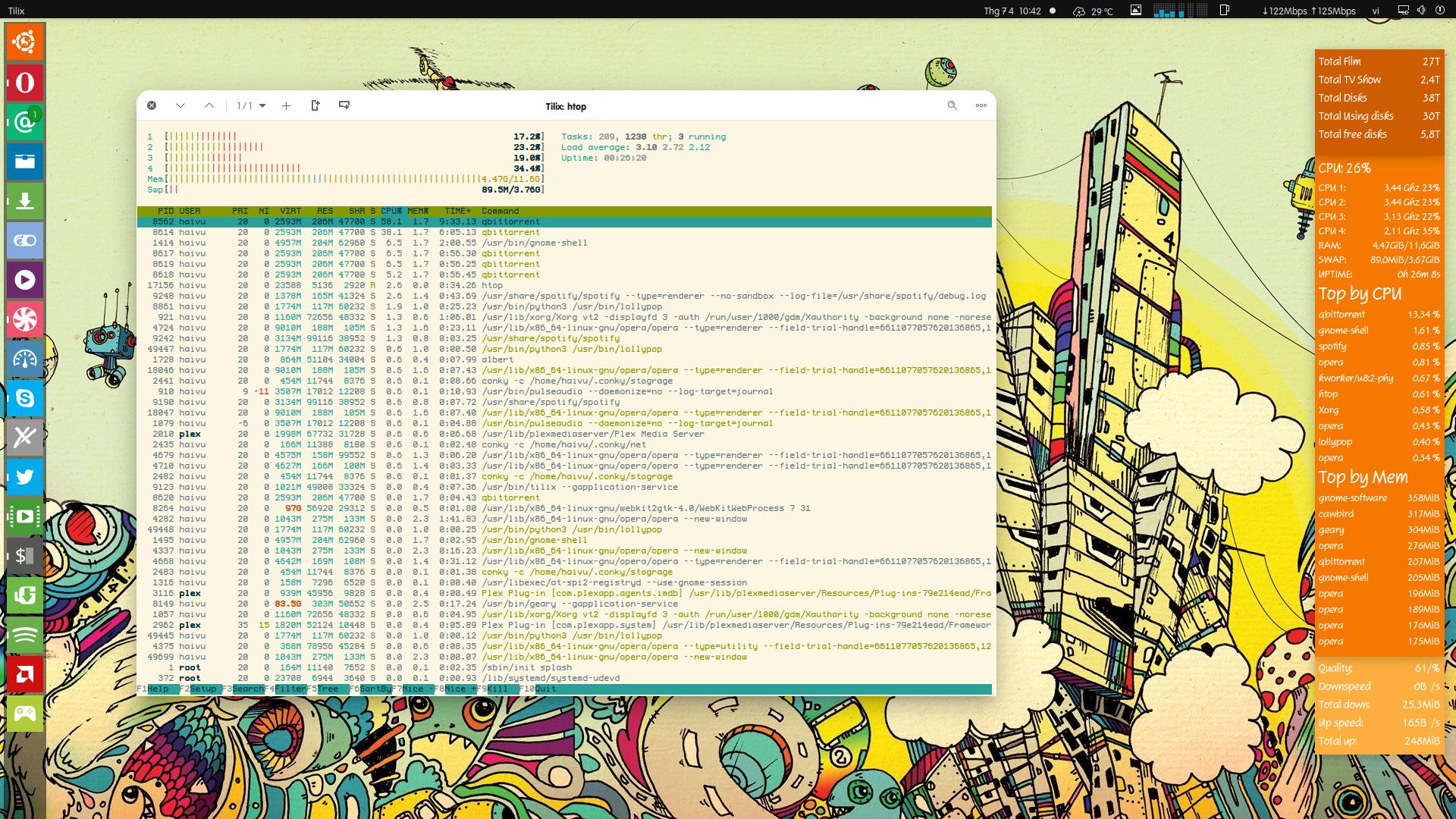1456x819 pixels.
Task: Open the pink pinwheel app in dock
Action: 25,318
